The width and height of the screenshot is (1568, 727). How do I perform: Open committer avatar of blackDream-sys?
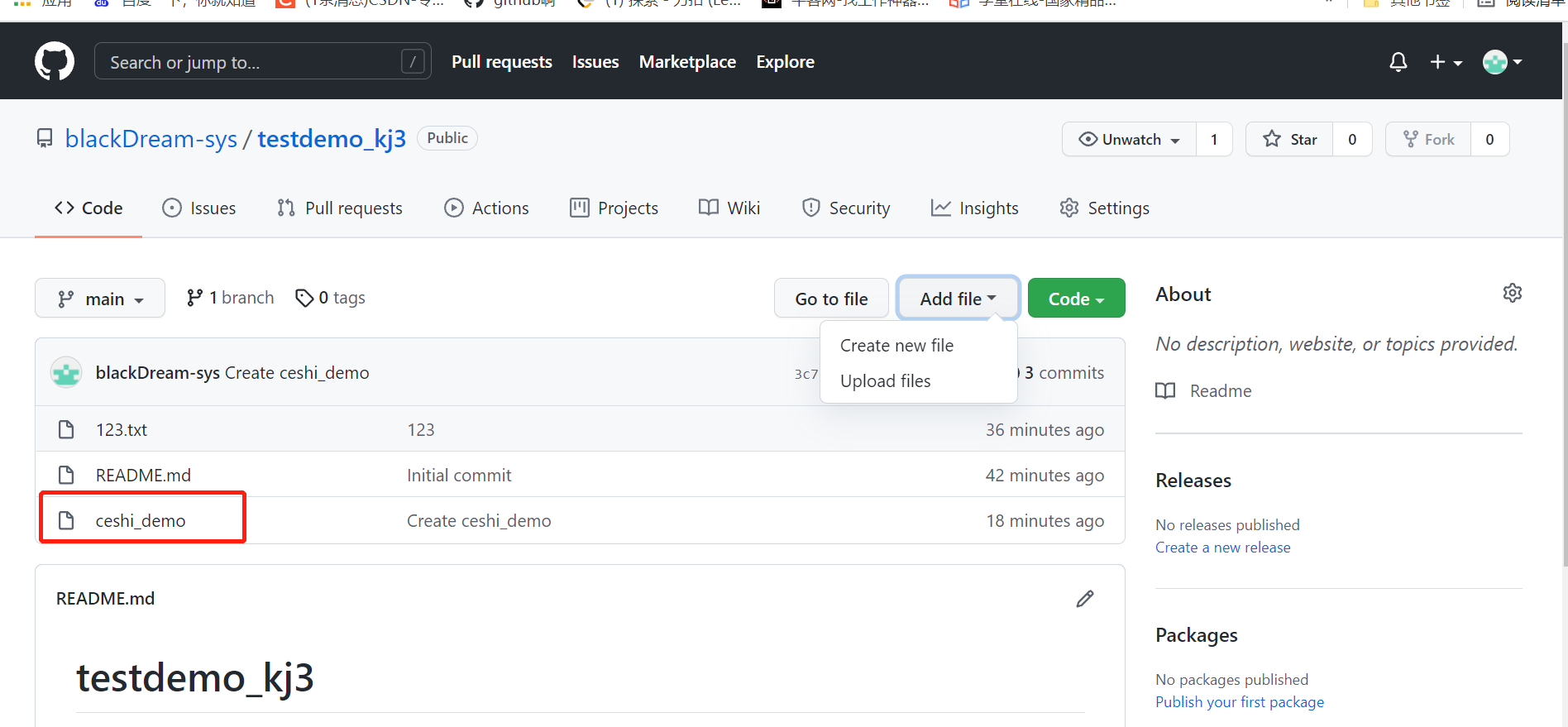pyautogui.click(x=66, y=373)
